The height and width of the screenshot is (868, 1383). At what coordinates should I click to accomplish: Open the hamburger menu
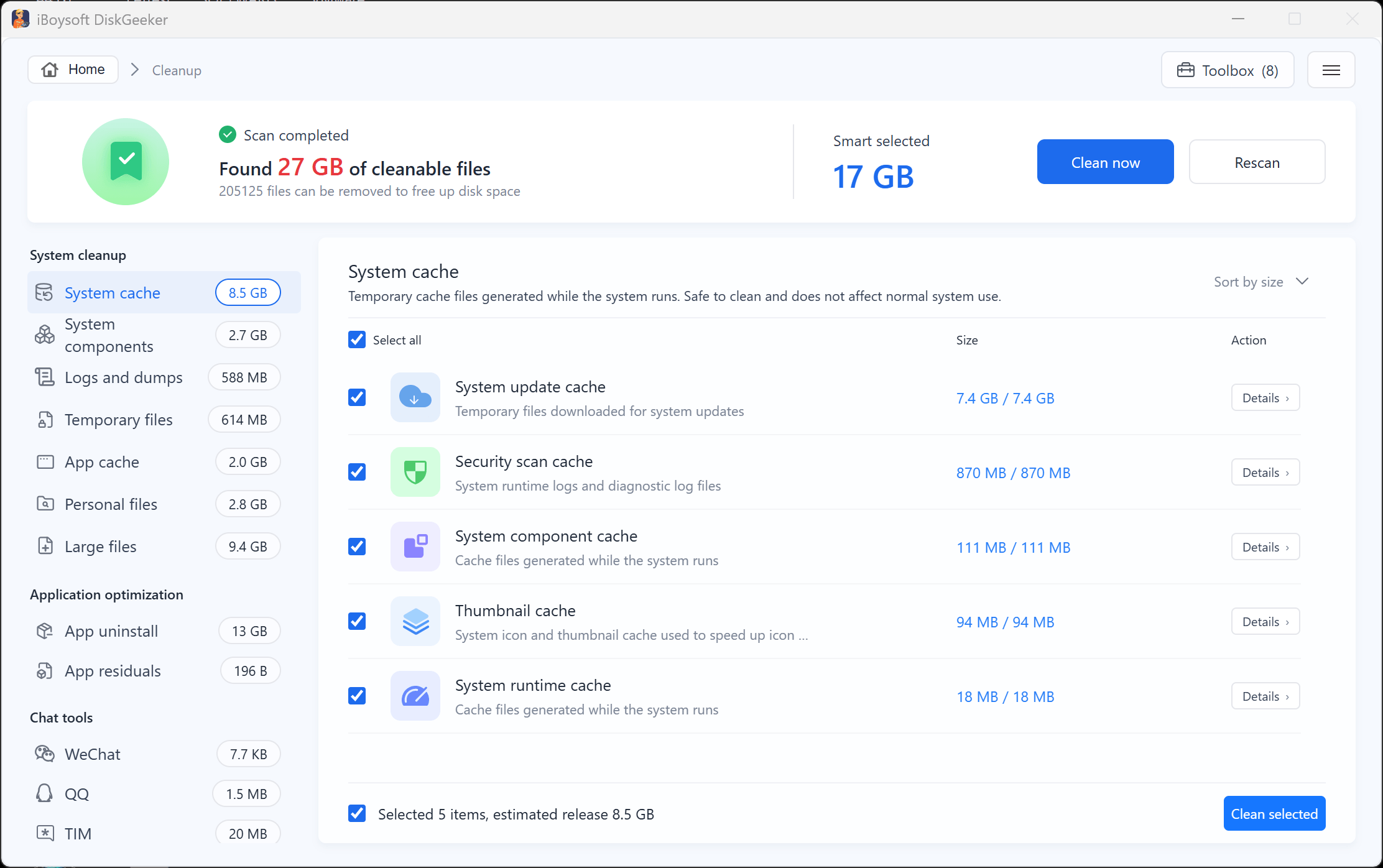coord(1331,70)
